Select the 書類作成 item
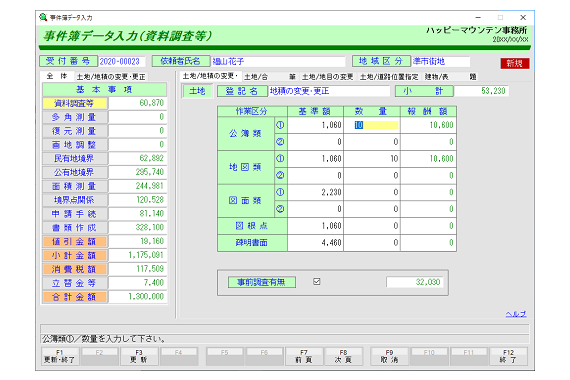This screenshot has height=380, width=570. coord(75,228)
